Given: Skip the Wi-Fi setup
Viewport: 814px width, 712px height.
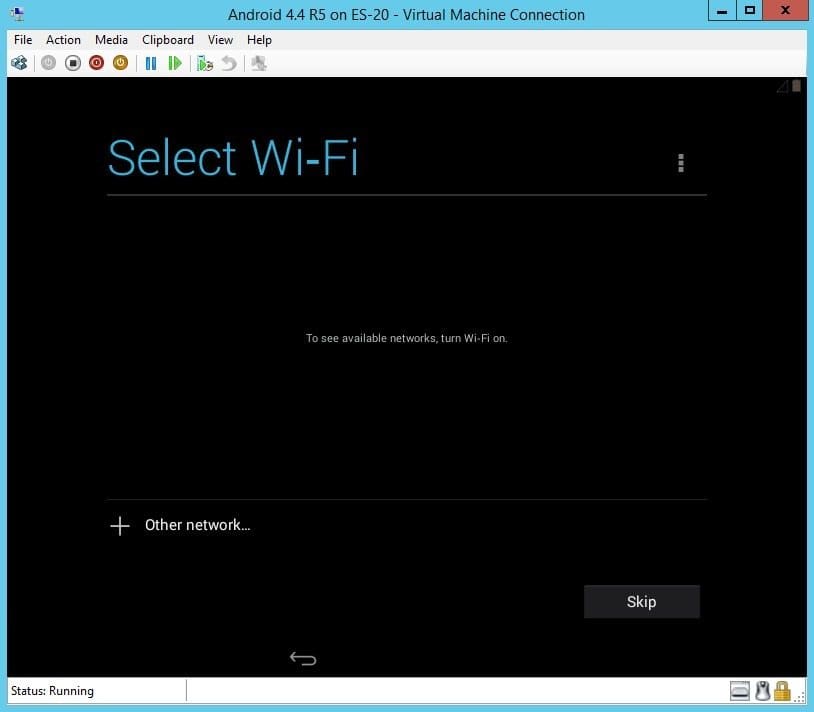Looking at the screenshot, I should (x=642, y=602).
